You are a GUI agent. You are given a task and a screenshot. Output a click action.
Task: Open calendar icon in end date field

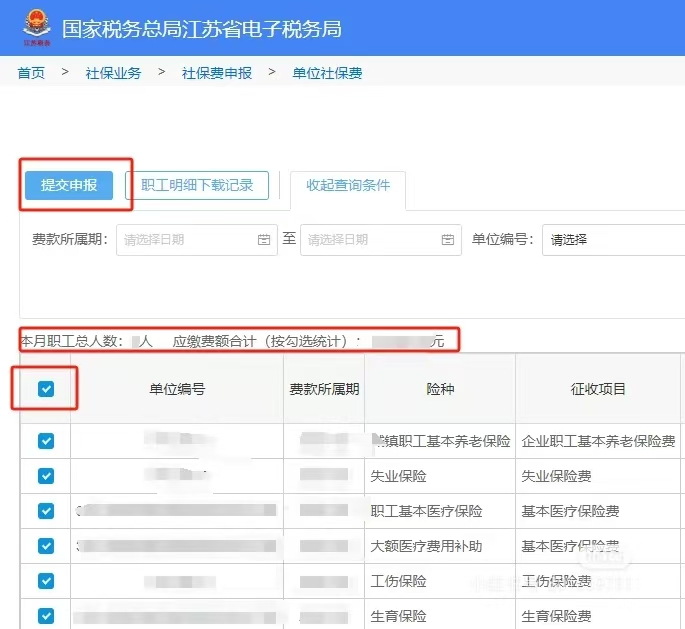coord(448,239)
